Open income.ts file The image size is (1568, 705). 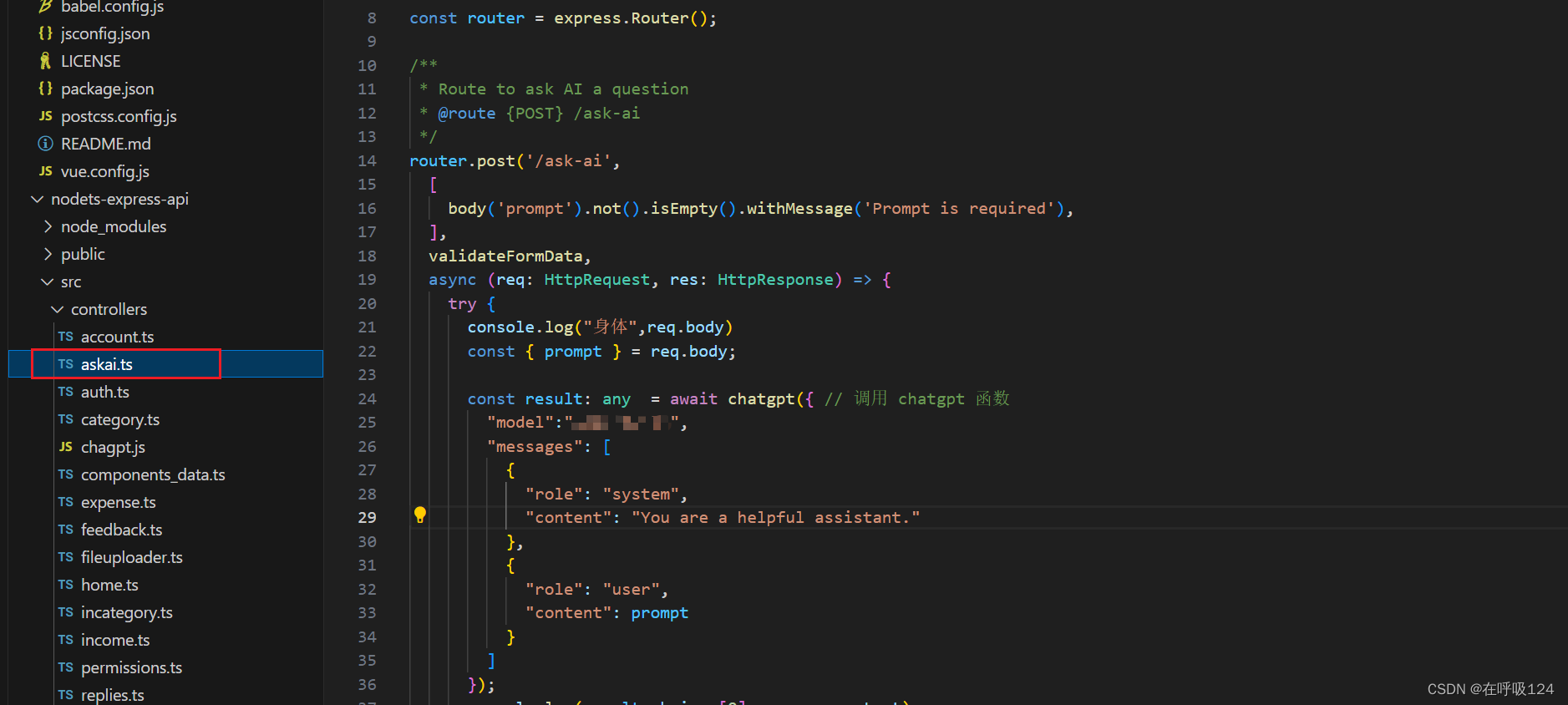point(115,640)
